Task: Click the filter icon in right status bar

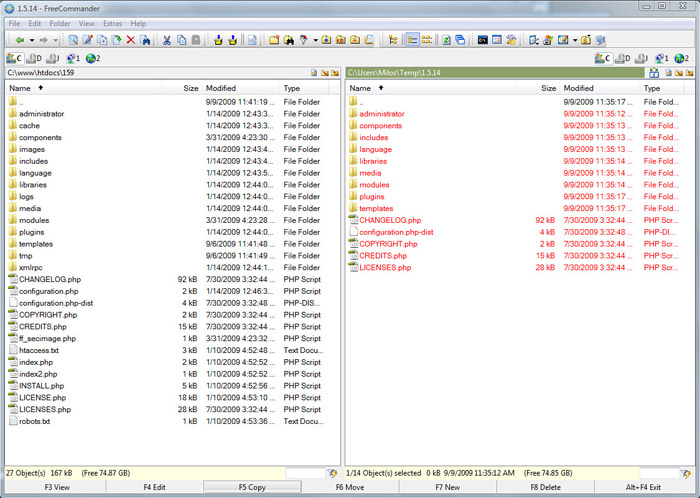Action: coord(686,473)
